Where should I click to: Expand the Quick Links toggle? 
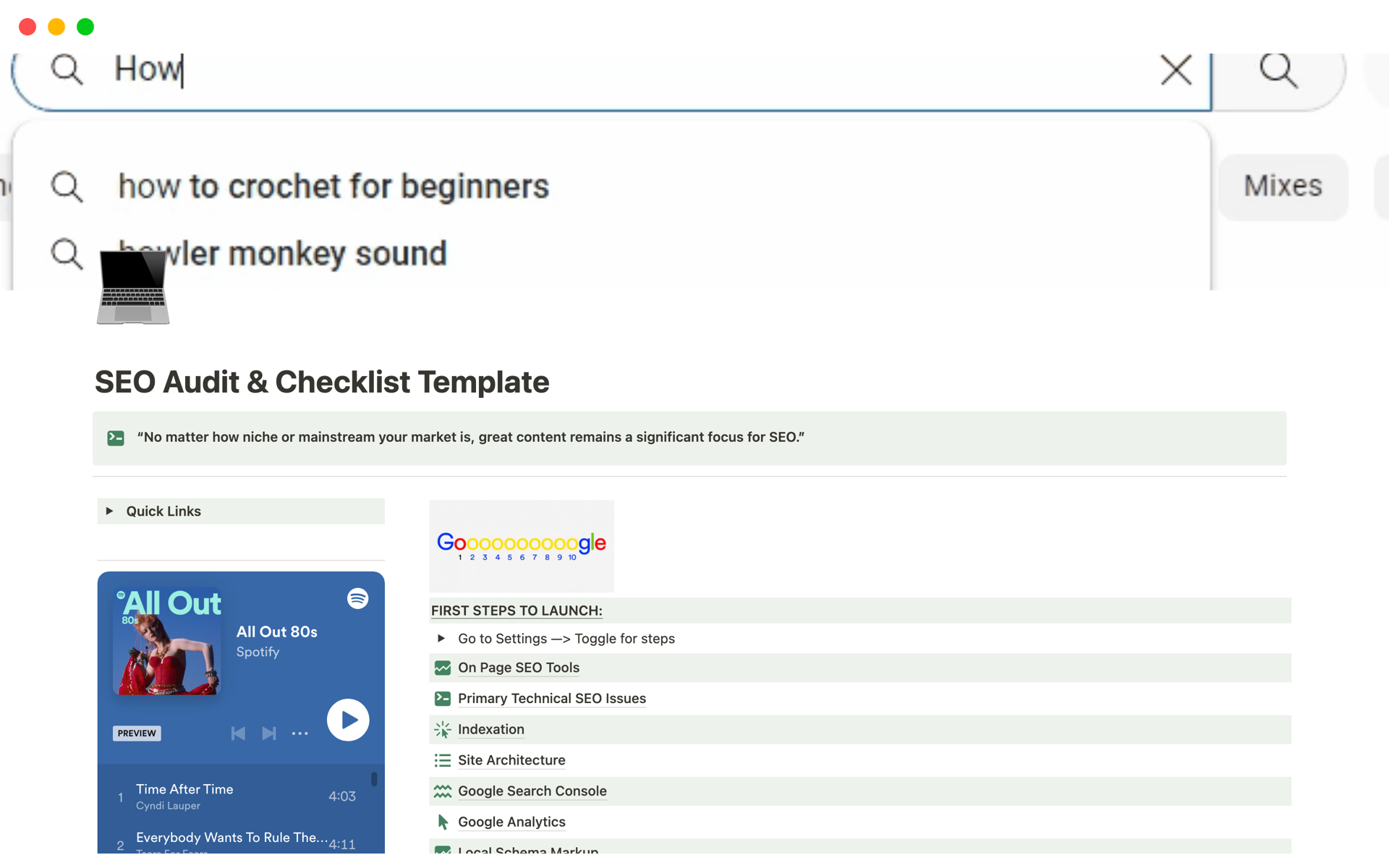[x=109, y=511]
